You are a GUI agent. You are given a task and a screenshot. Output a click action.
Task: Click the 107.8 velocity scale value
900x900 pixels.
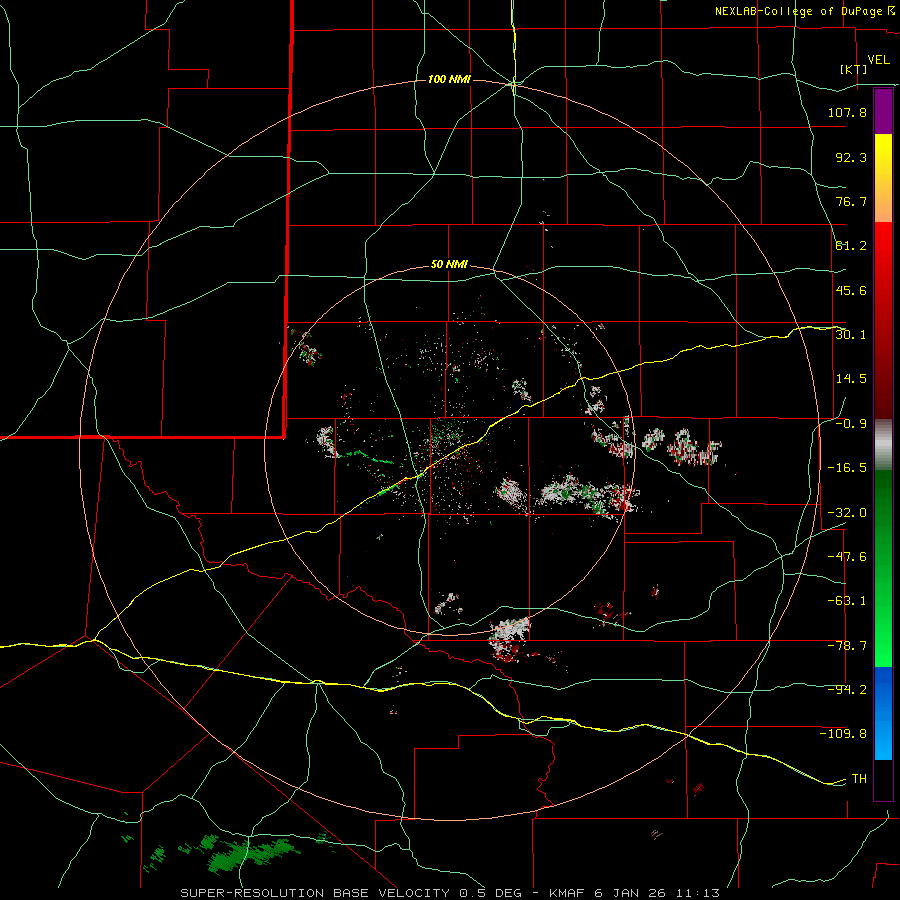tap(847, 112)
